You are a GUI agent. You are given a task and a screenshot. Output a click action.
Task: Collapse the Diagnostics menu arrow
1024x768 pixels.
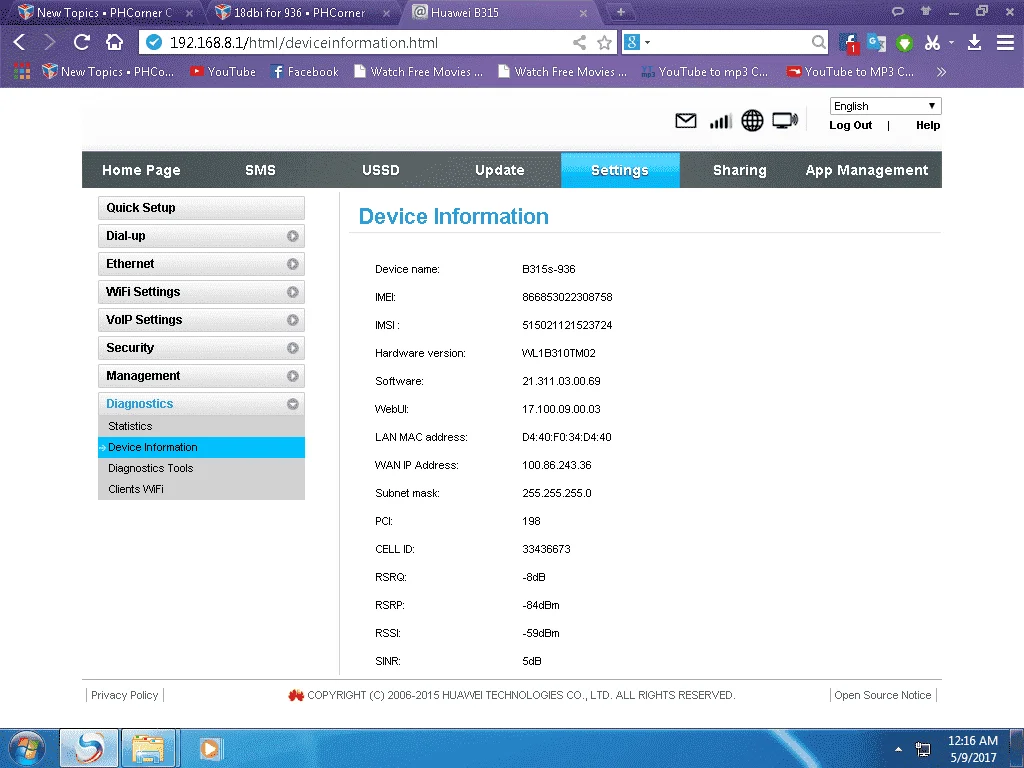click(293, 404)
